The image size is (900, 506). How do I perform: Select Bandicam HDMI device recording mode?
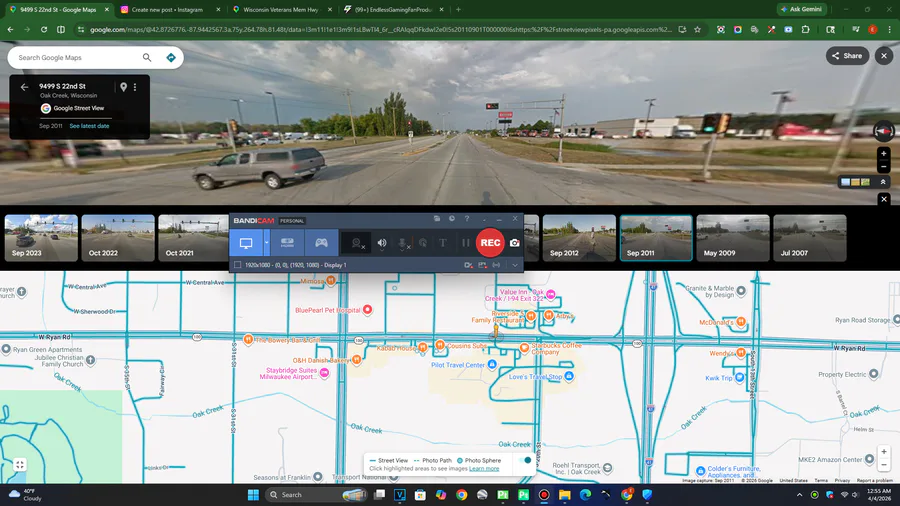coord(287,243)
